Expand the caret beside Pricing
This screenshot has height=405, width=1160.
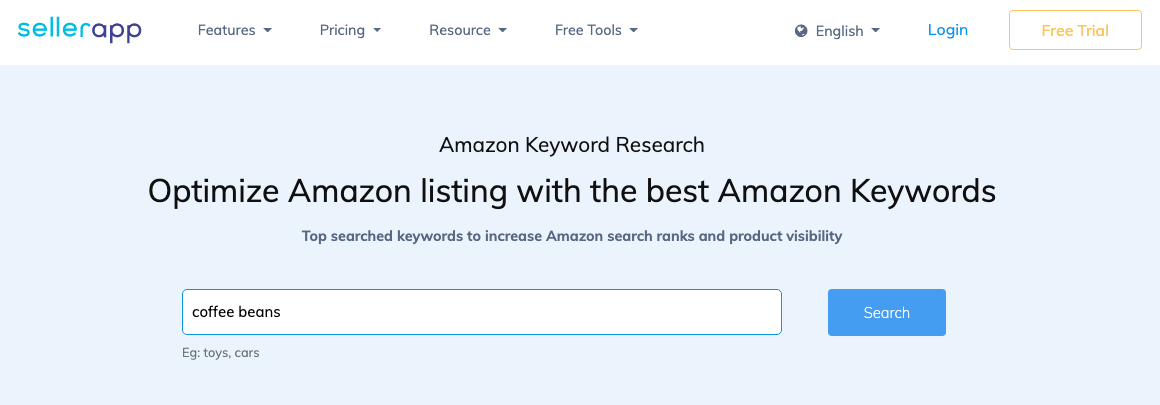pyautogui.click(x=377, y=30)
